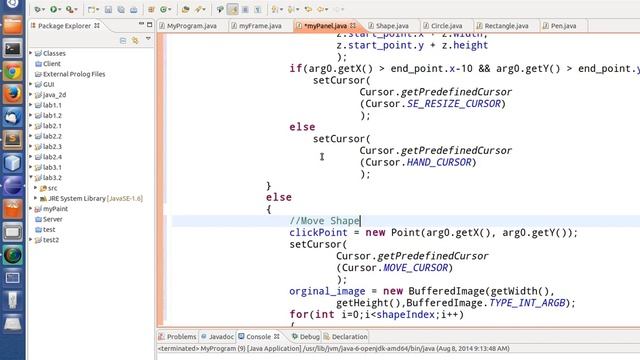Open the Debug view tab
Image resolution: width=640 pixels, height=360 pixels.
pyautogui.click(x=306, y=337)
